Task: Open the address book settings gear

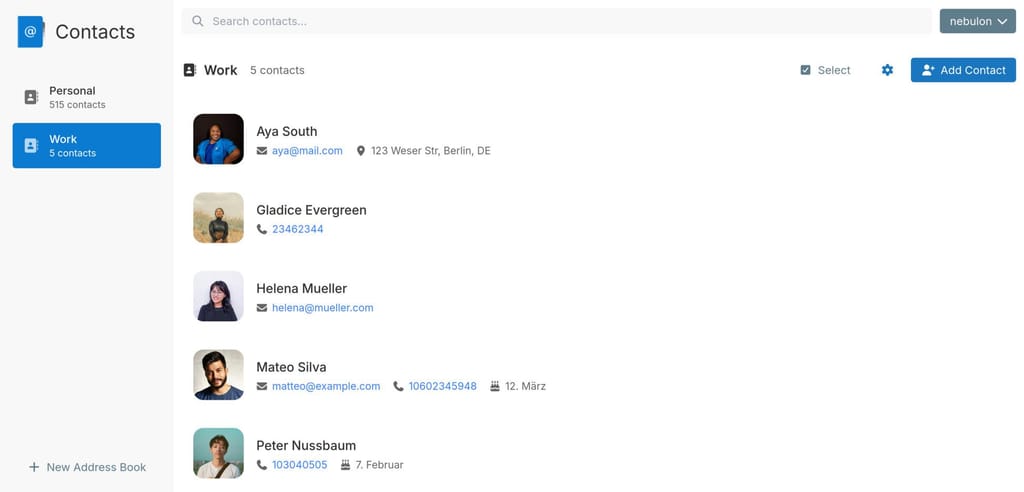Action: pyautogui.click(x=887, y=70)
